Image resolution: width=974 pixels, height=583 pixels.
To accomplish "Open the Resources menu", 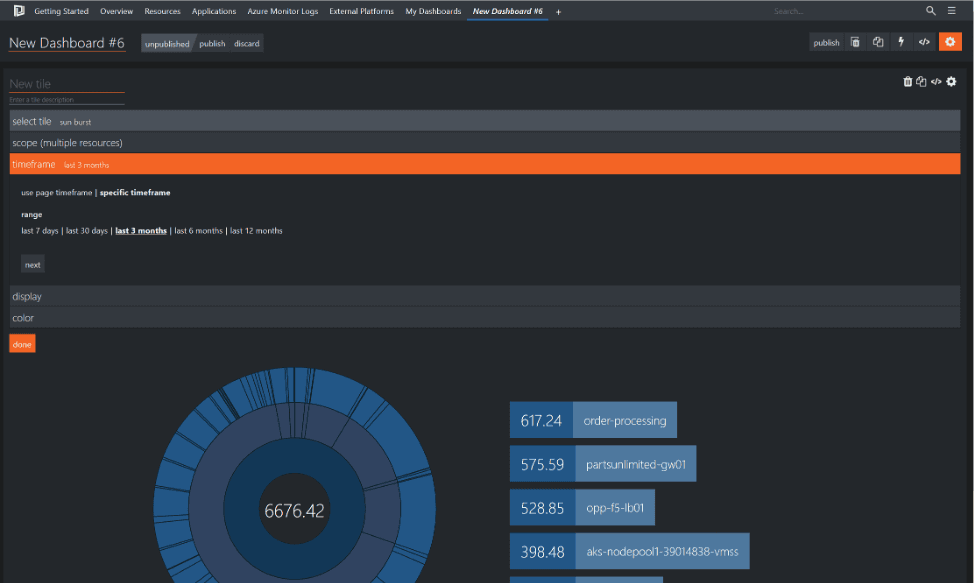I will pos(162,11).
